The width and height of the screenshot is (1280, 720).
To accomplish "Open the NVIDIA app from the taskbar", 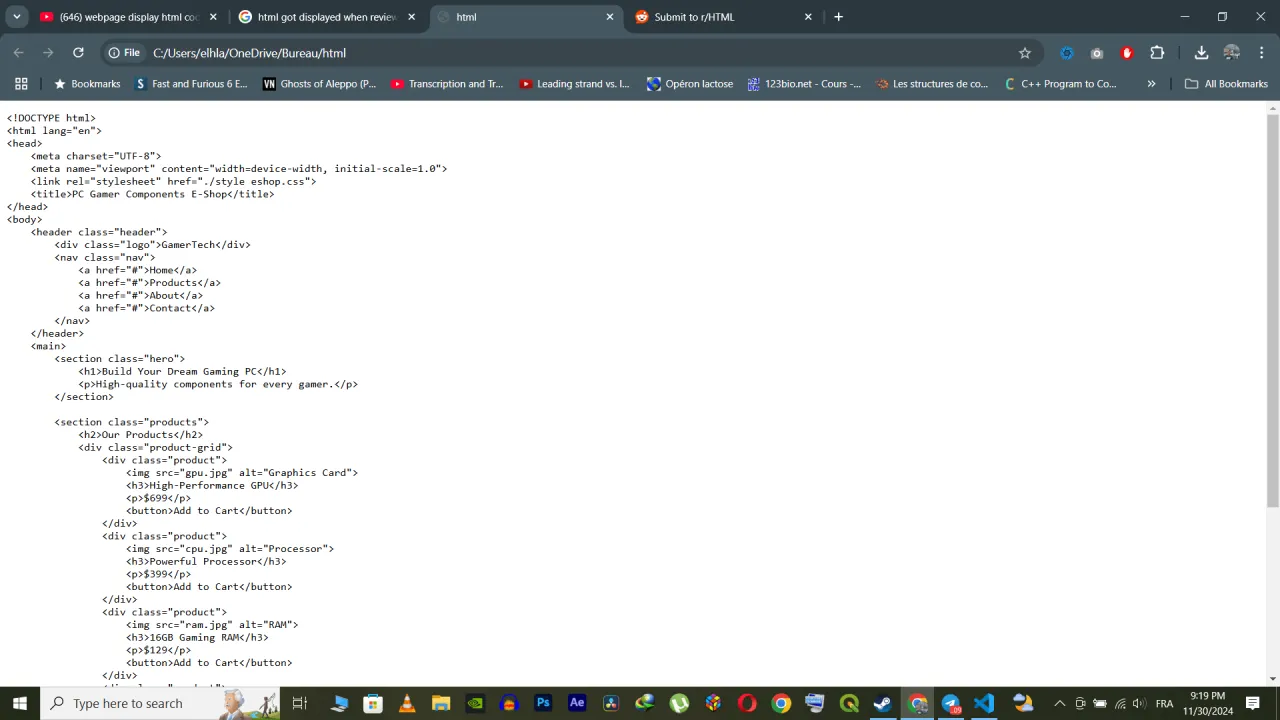I will coord(475,703).
